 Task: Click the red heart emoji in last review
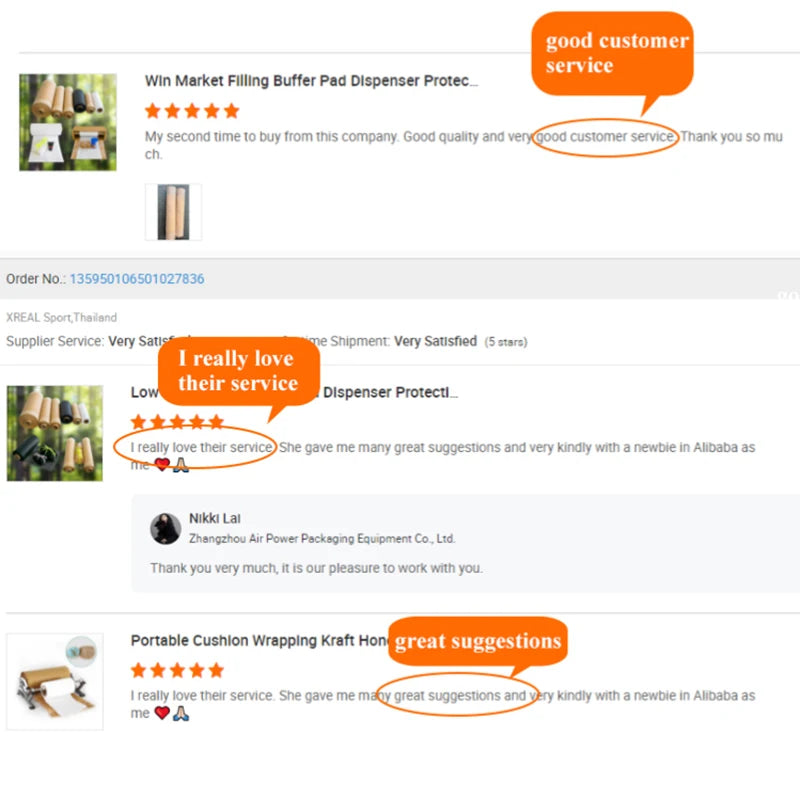[162, 713]
